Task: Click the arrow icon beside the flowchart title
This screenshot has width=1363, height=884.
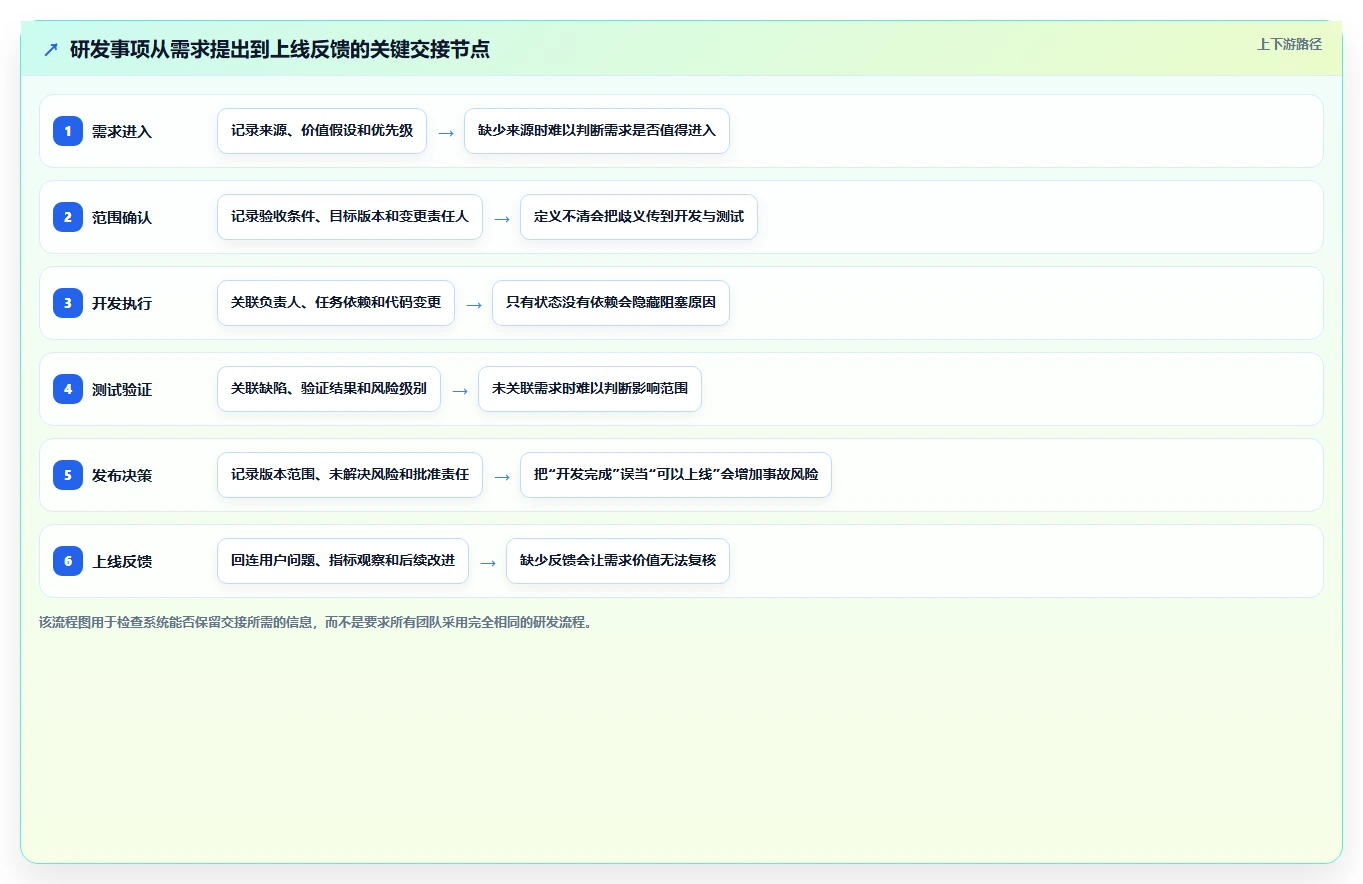Action: coord(51,49)
